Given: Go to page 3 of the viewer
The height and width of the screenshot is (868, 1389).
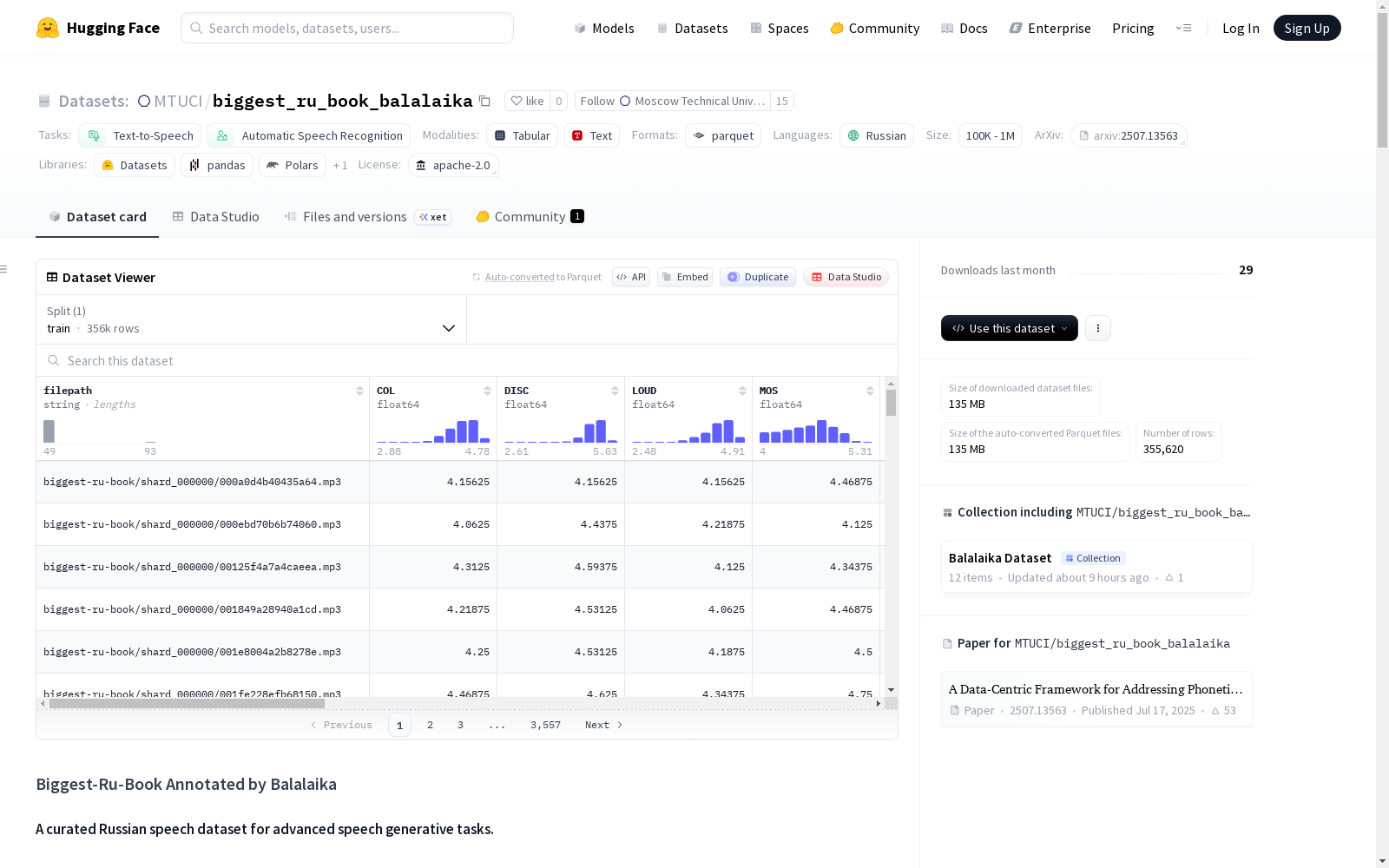Looking at the screenshot, I should pyautogui.click(x=460, y=725).
